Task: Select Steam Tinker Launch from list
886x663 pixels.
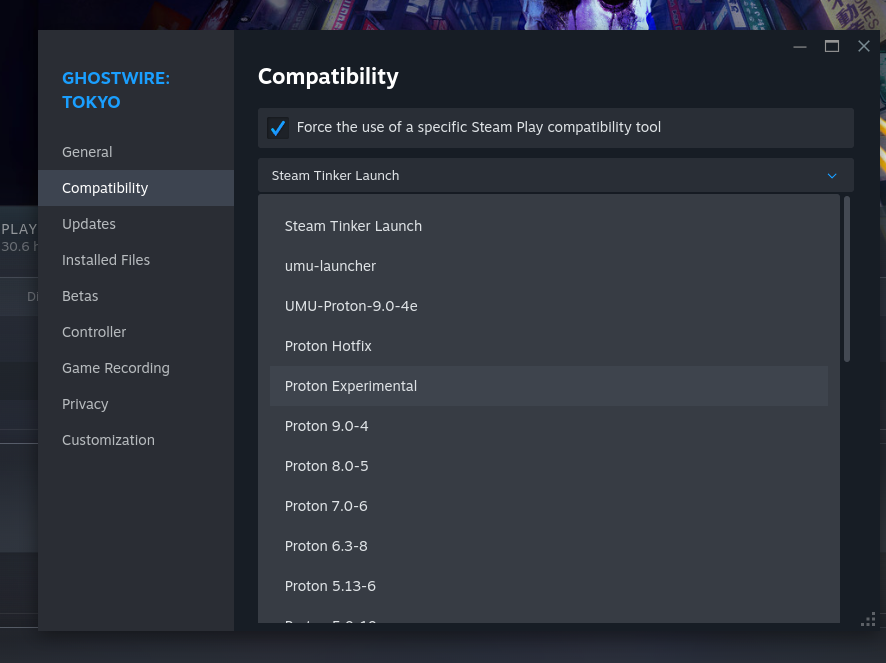Action: tap(549, 226)
